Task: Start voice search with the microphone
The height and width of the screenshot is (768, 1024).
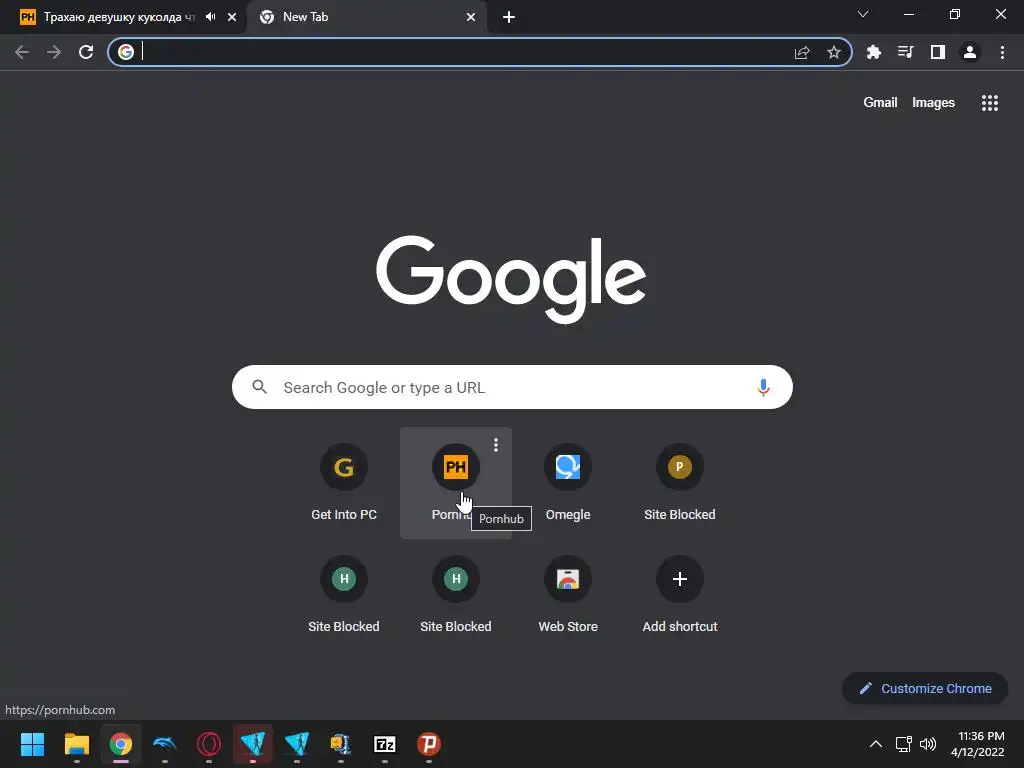Action: click(763, 387)
